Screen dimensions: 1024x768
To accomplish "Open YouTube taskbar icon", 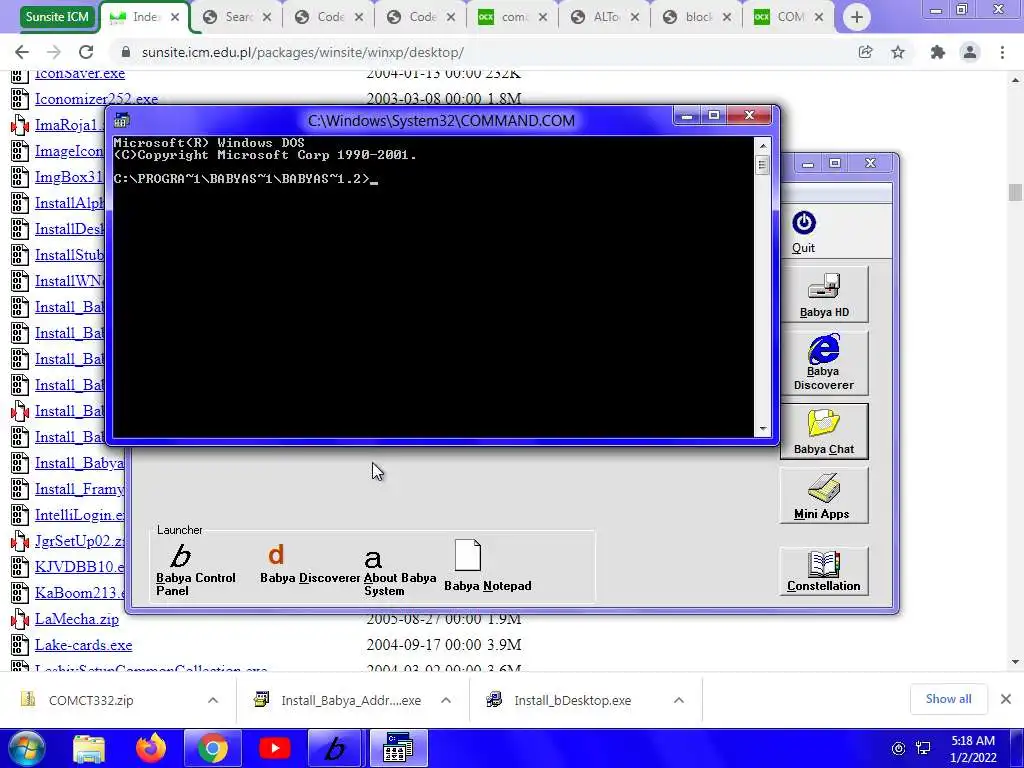I will [x=274, y=748].
